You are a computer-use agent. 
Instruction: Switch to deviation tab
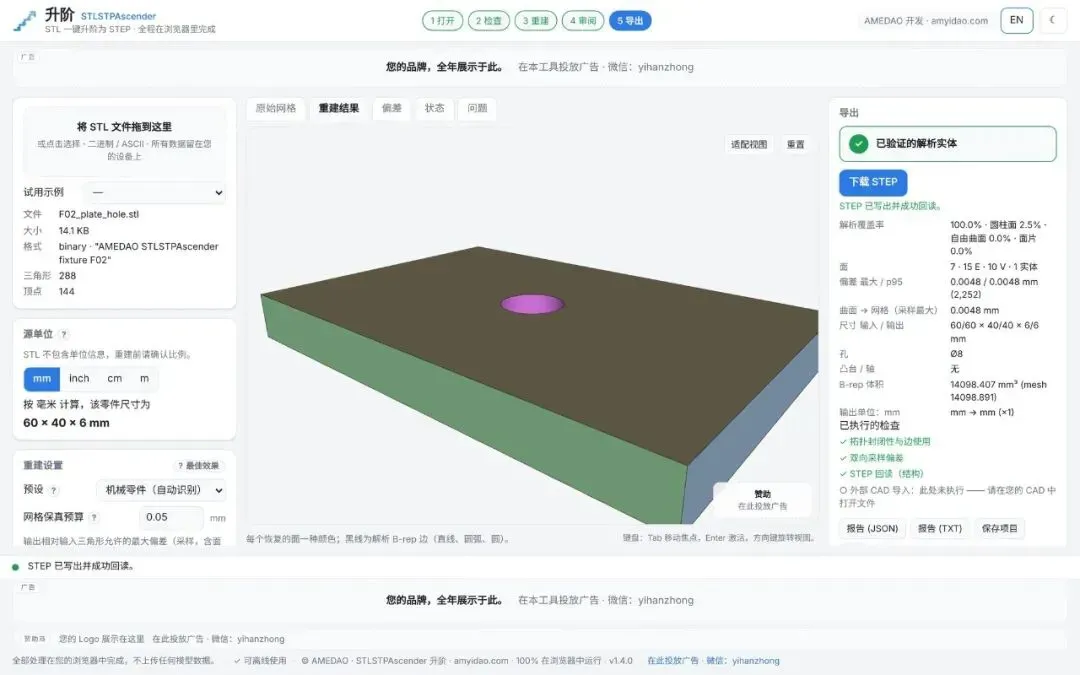click(391, 108)
